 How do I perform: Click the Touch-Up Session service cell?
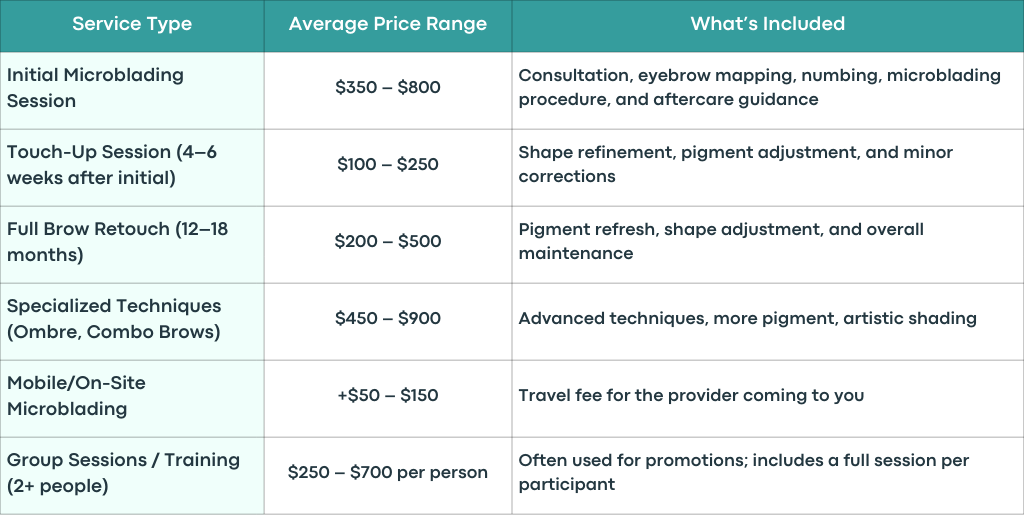coord(132,167)
